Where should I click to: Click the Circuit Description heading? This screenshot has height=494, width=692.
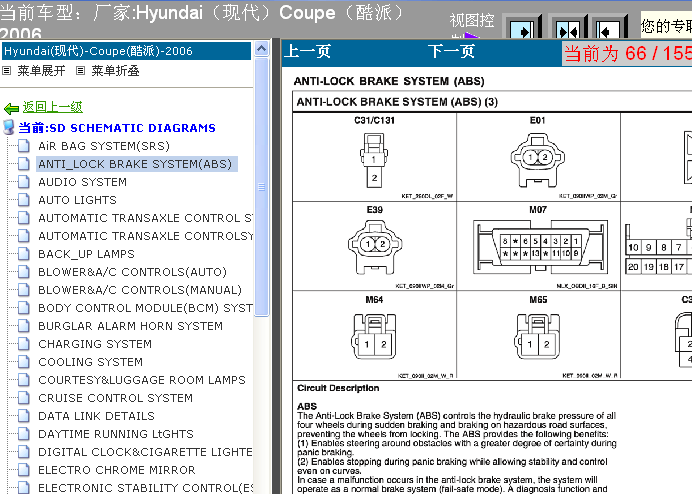pyautogui.click(x=338, y=388)
